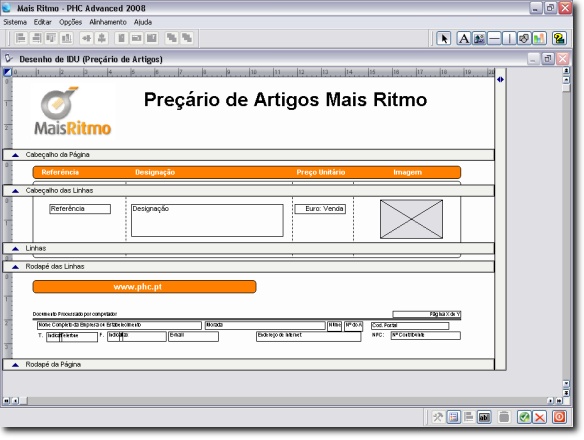Select the arrow pointer tool

click(444, 38)
